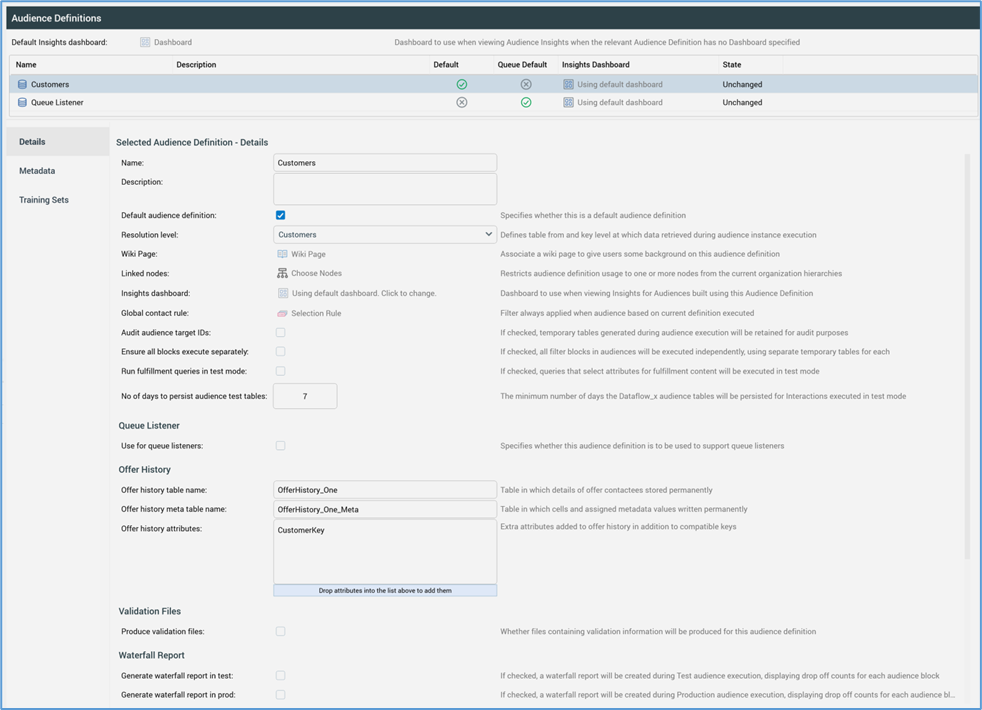Enable Audit audience target IDs checkbox

(x=280, y=333)
